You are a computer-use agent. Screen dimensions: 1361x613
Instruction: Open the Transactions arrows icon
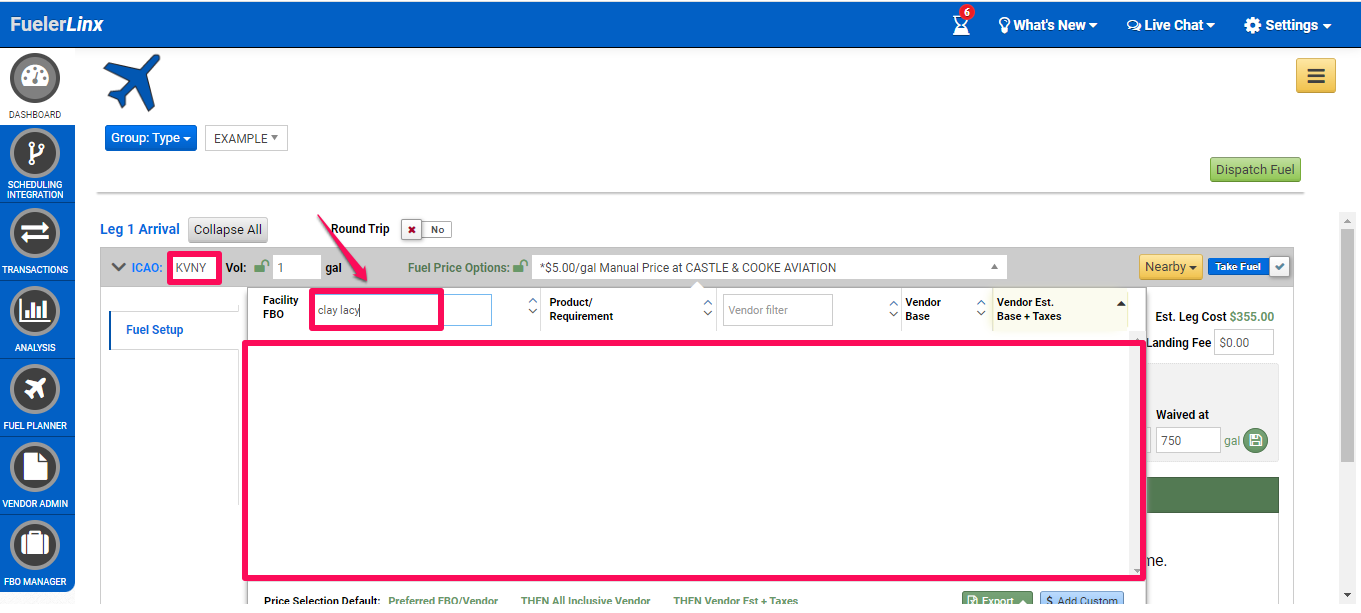click(35, 234)
